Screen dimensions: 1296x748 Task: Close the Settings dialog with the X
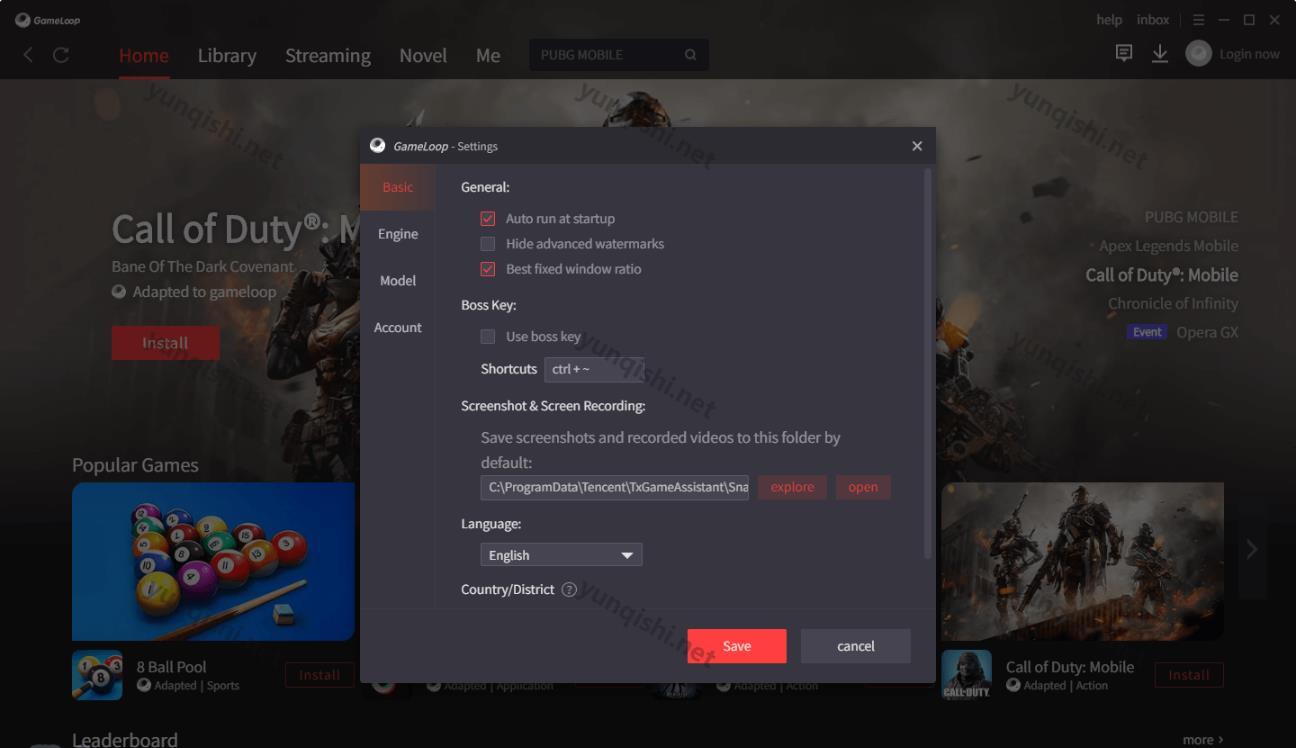click(x=917, y=146)
